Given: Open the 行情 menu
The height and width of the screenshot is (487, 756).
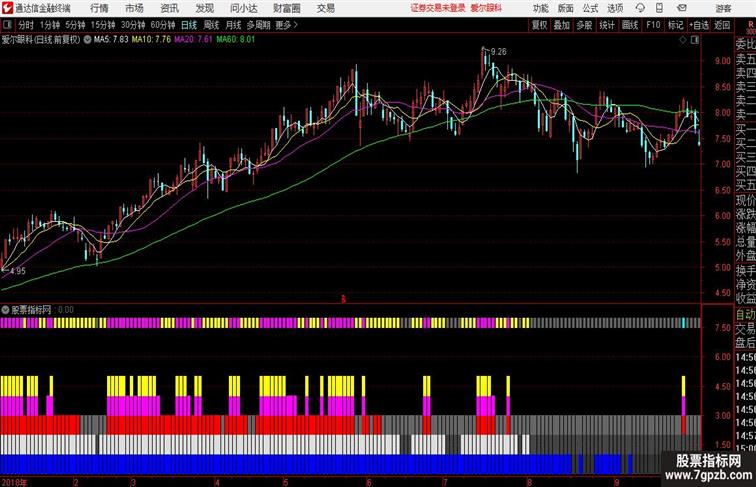Looking at the screenshot, I should tap(99, 8).
